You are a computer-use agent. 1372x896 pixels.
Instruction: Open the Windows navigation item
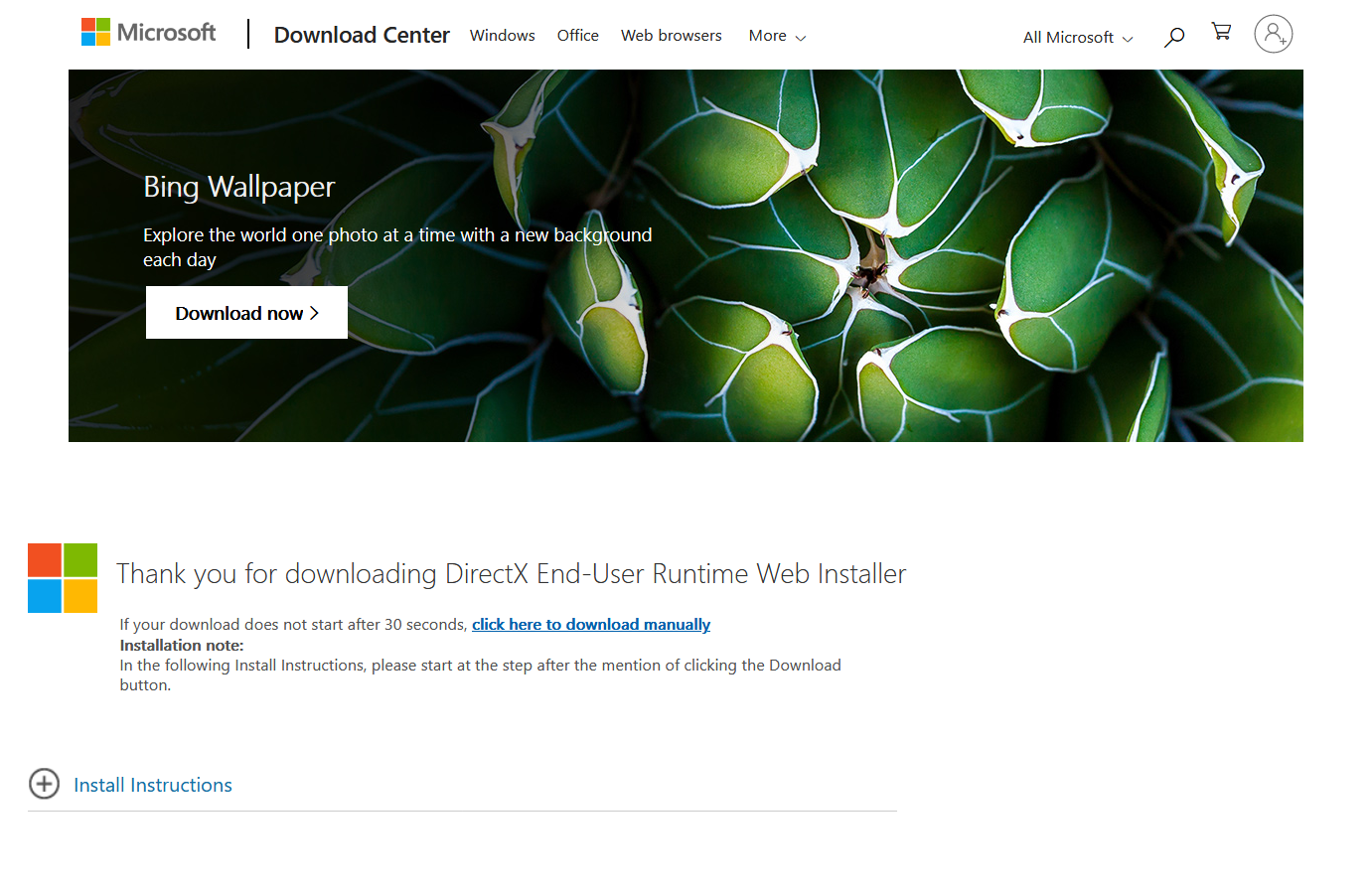click(502, 36)
